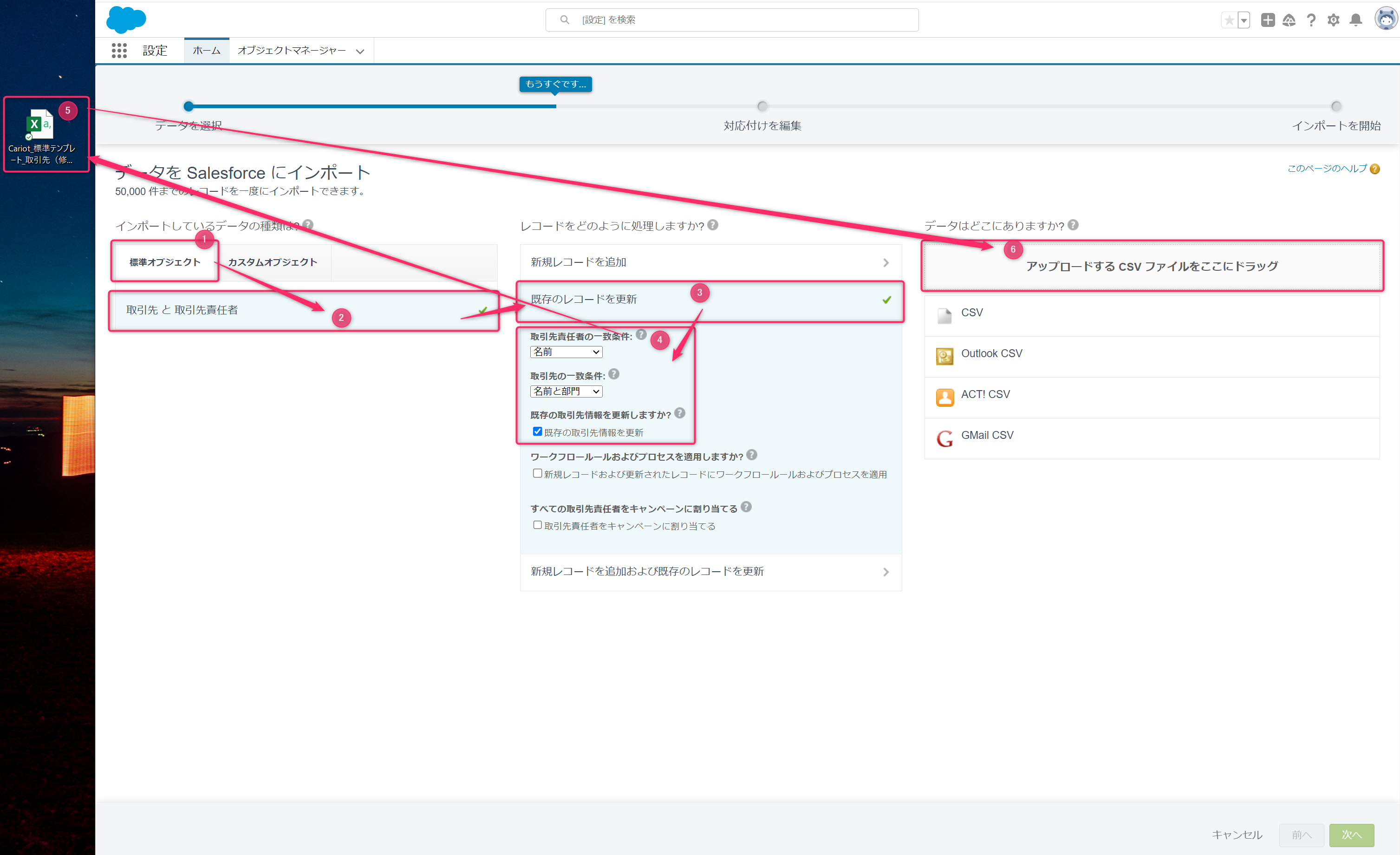Expand 新規レコードを追加 option
Screen dimensions: 1400x855
[x=710, y=262]
